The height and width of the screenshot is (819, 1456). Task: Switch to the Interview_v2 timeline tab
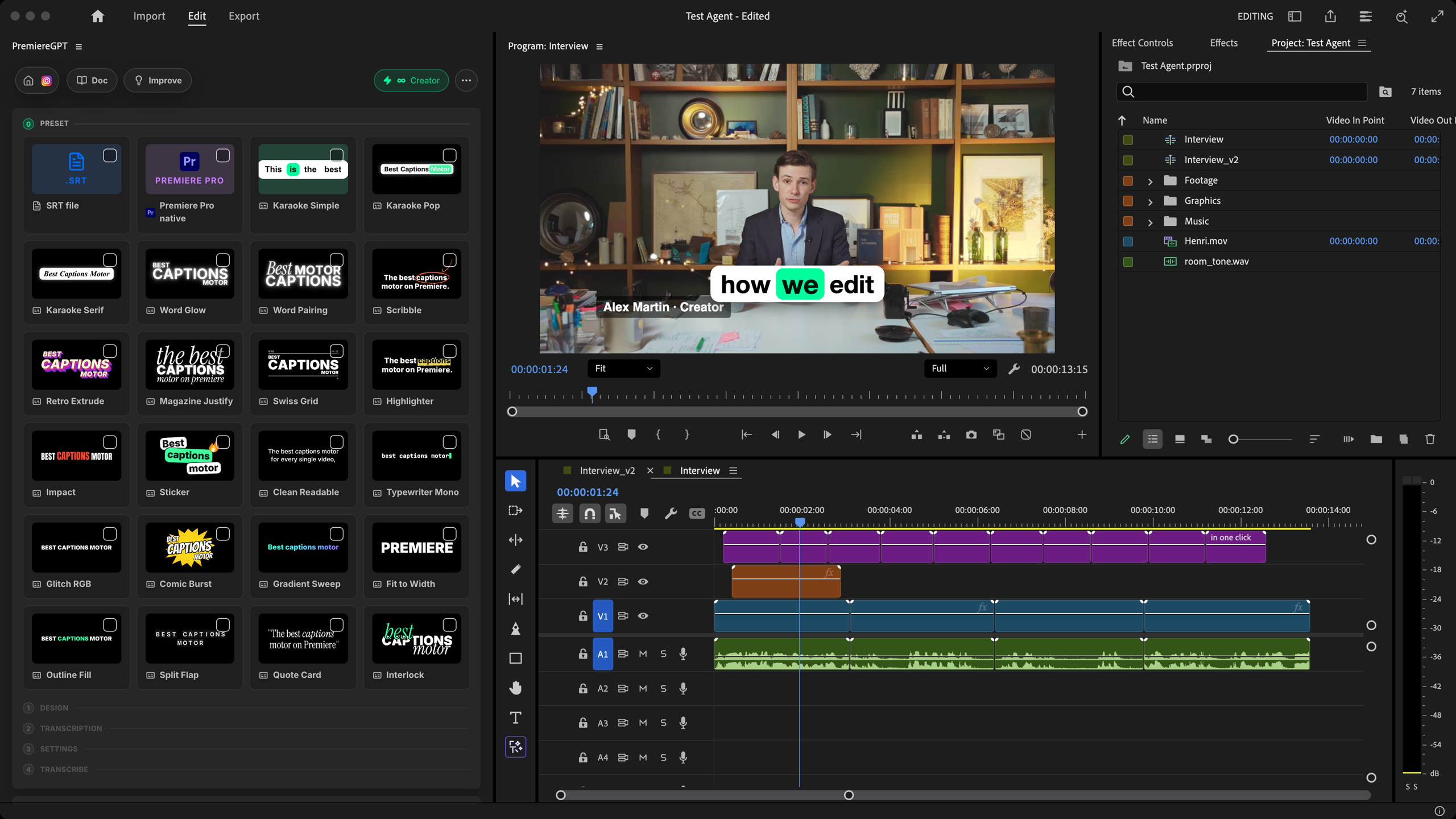[607, 470]
